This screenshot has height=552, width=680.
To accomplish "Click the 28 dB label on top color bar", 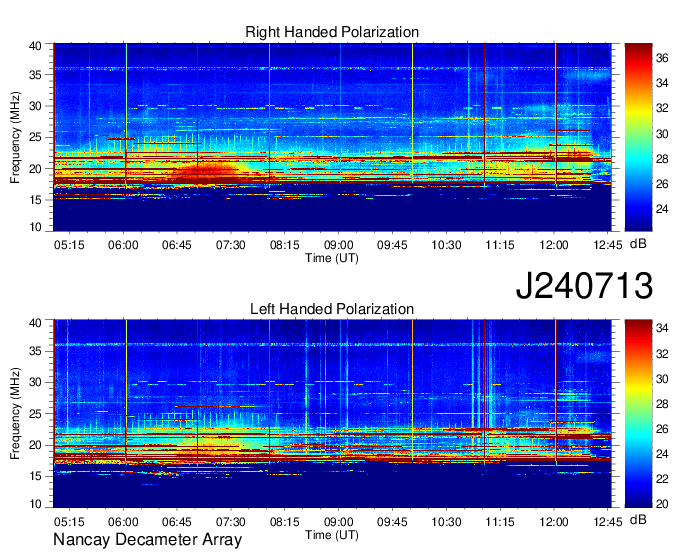I will click(x=662, y=159).
